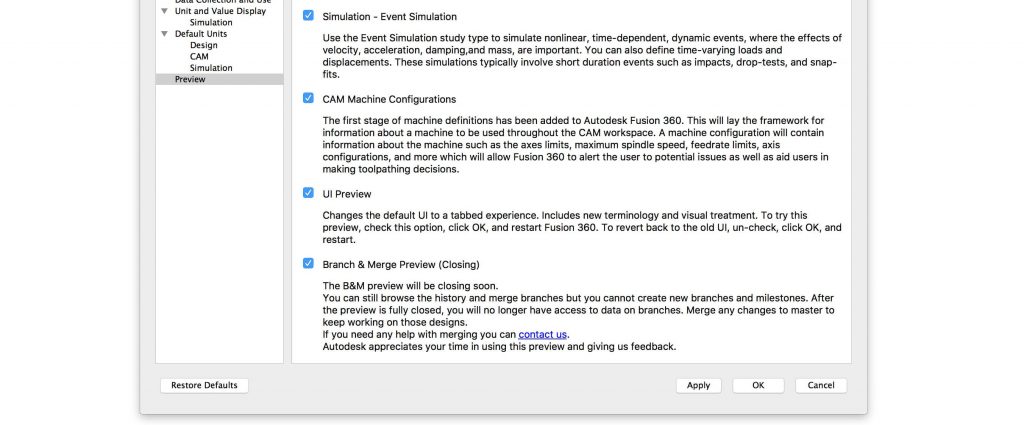1024x425 pixels.
Task: Click the Apply button
Action: tap(698, 385)
